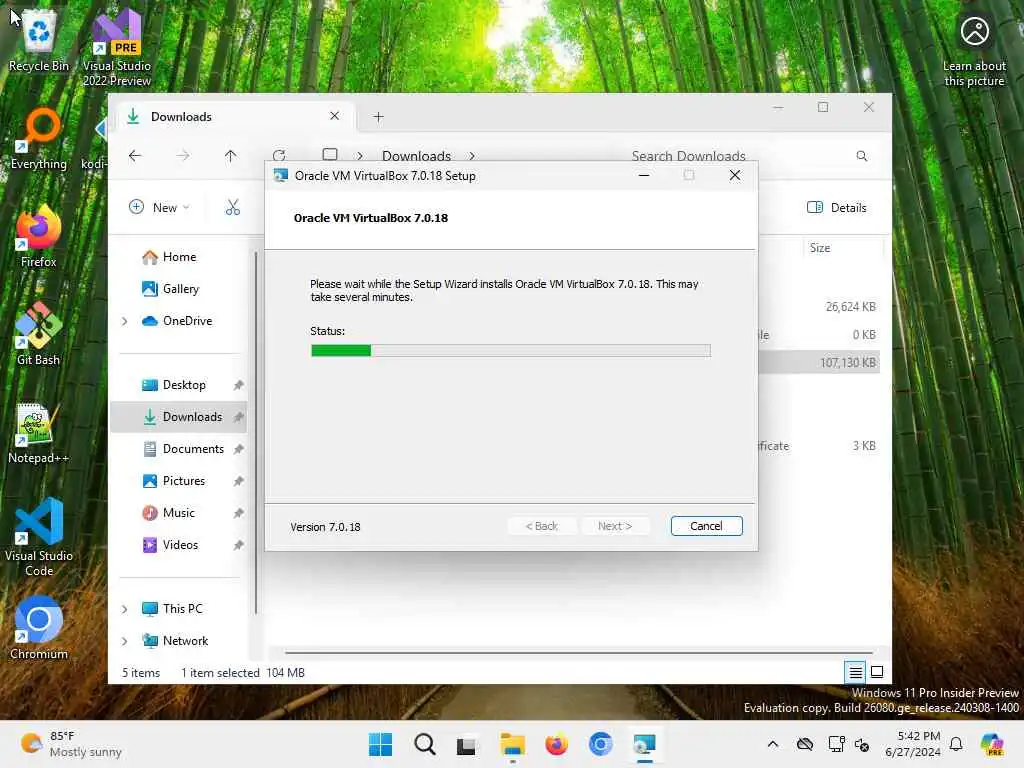Open taskbar Search

coord(424,744)
